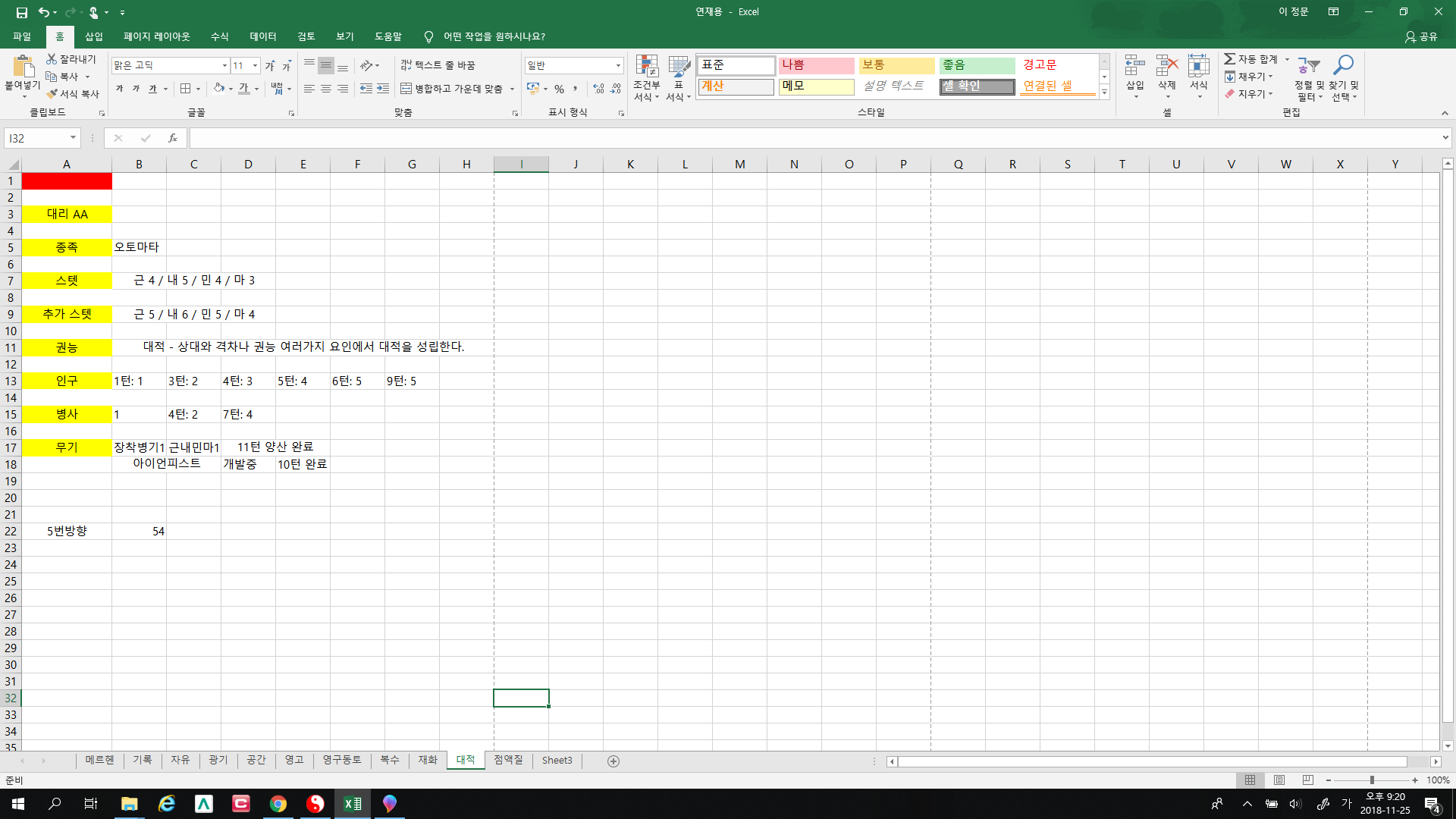
Task: Click the percent style icon
Action: point(559,89)
